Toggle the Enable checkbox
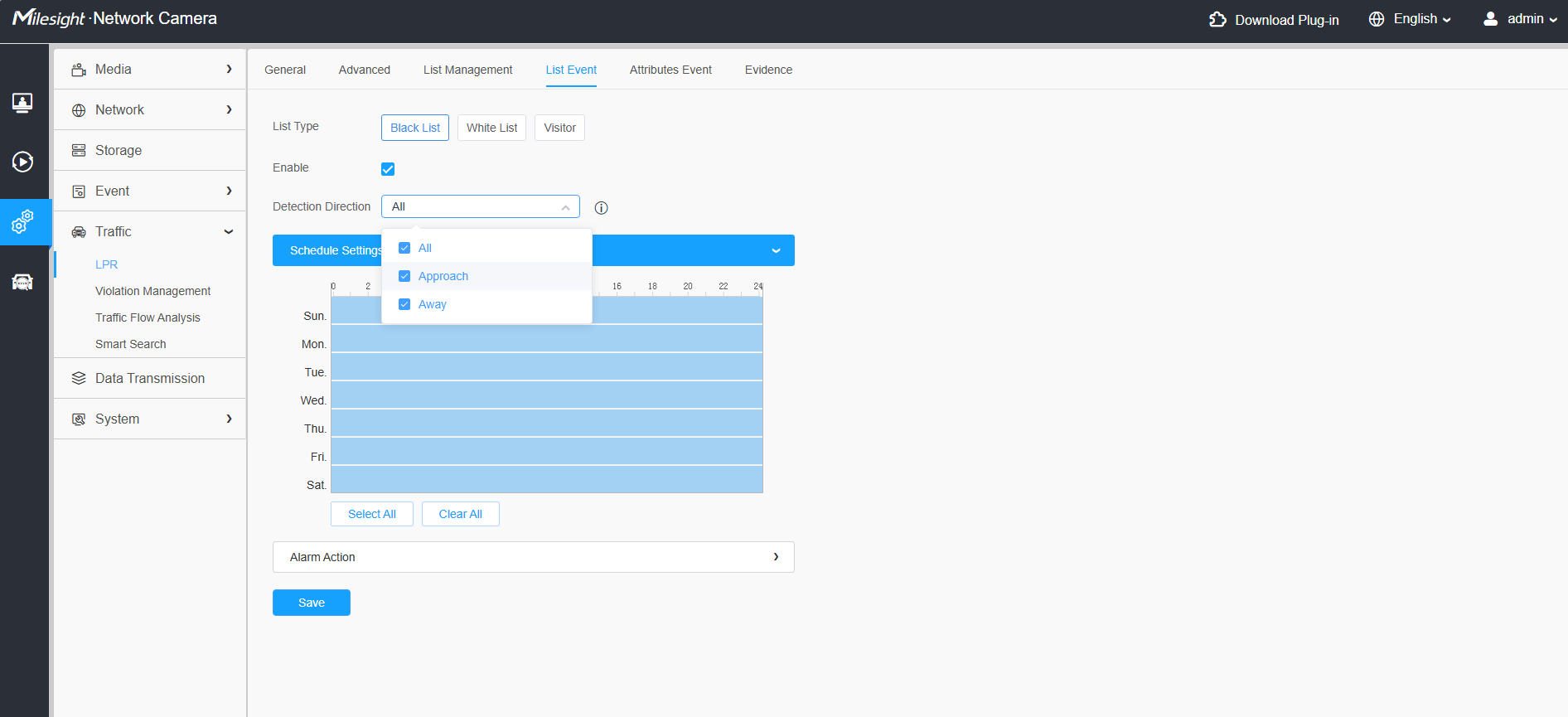Viewport: 1568px width, 717px height. click(x=388, y=169)
